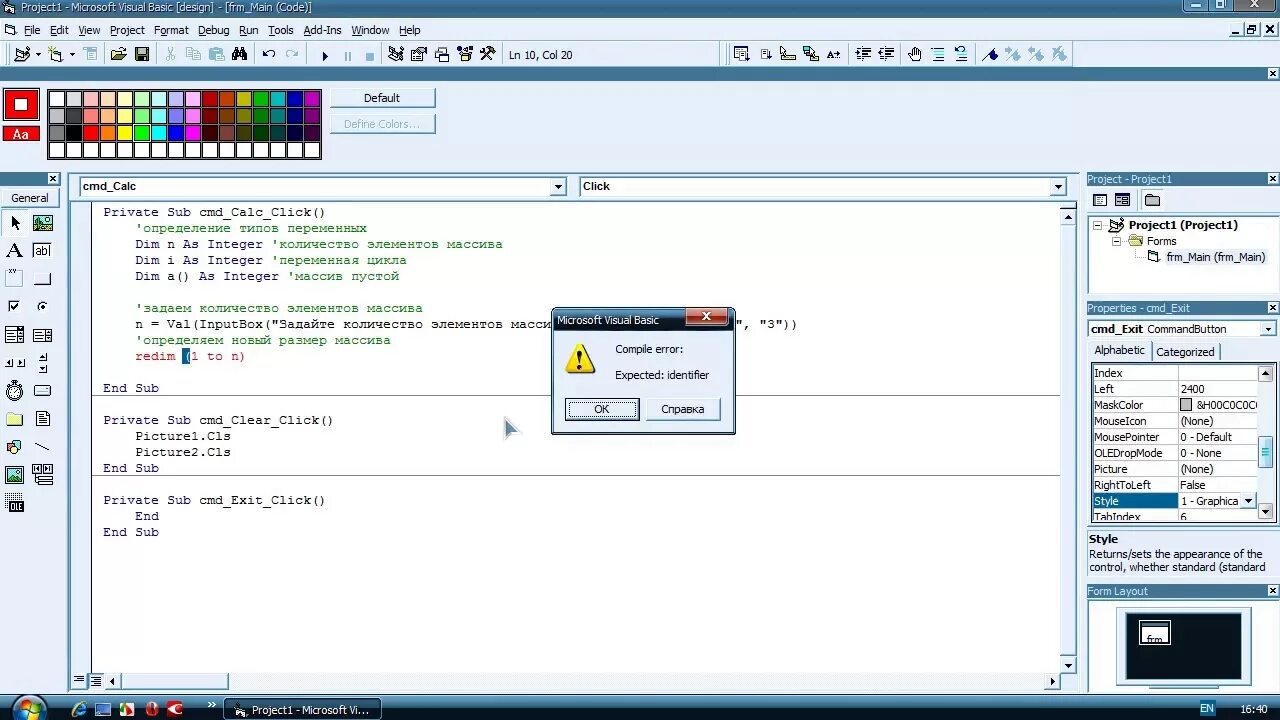Click the Open Project toolbar icon
Image resolution: width=1280 pixels, height=720 pixels.
click(119, 55)
